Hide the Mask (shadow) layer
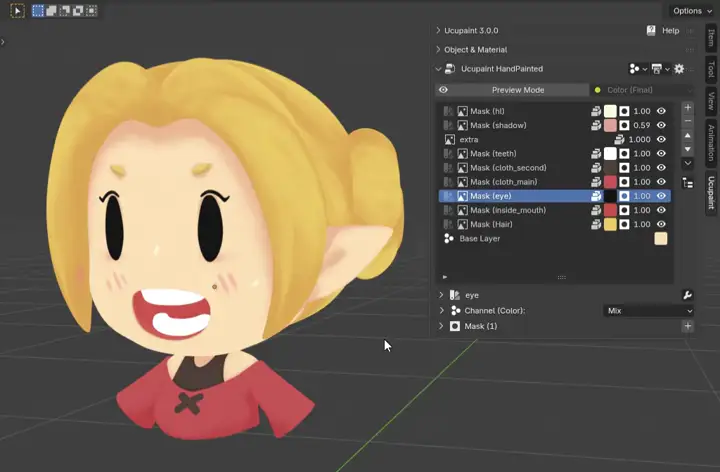 point(661,125)
